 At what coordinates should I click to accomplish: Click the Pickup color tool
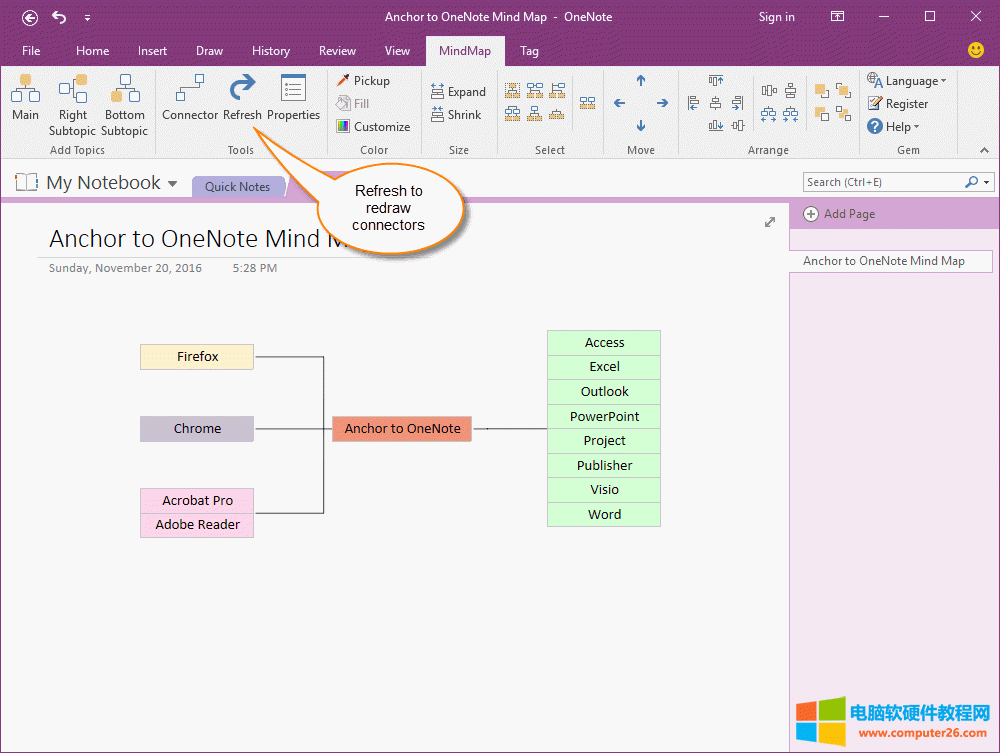pyautogui.click(x=363, y=80)
